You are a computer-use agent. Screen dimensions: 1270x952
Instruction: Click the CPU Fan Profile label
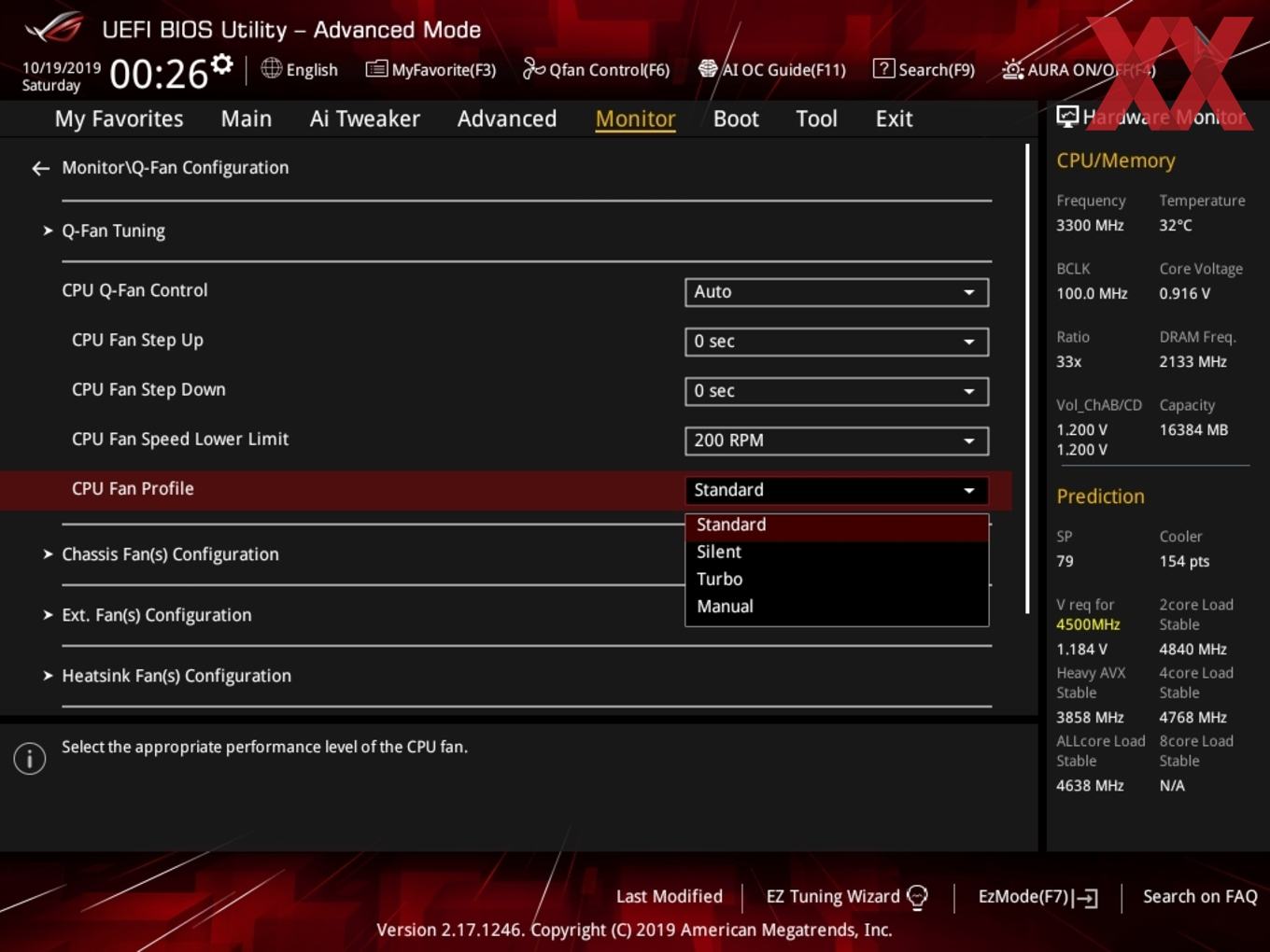click(x=133, y=489)
